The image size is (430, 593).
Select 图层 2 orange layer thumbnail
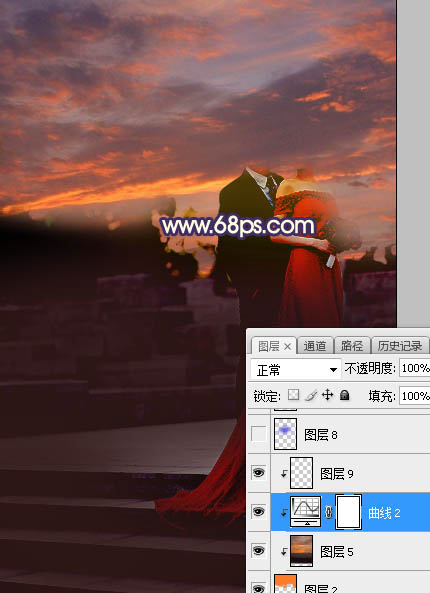coord(285,584)
